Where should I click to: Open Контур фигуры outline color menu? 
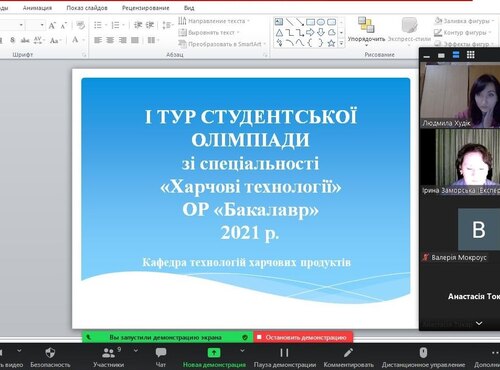[463, 33]
